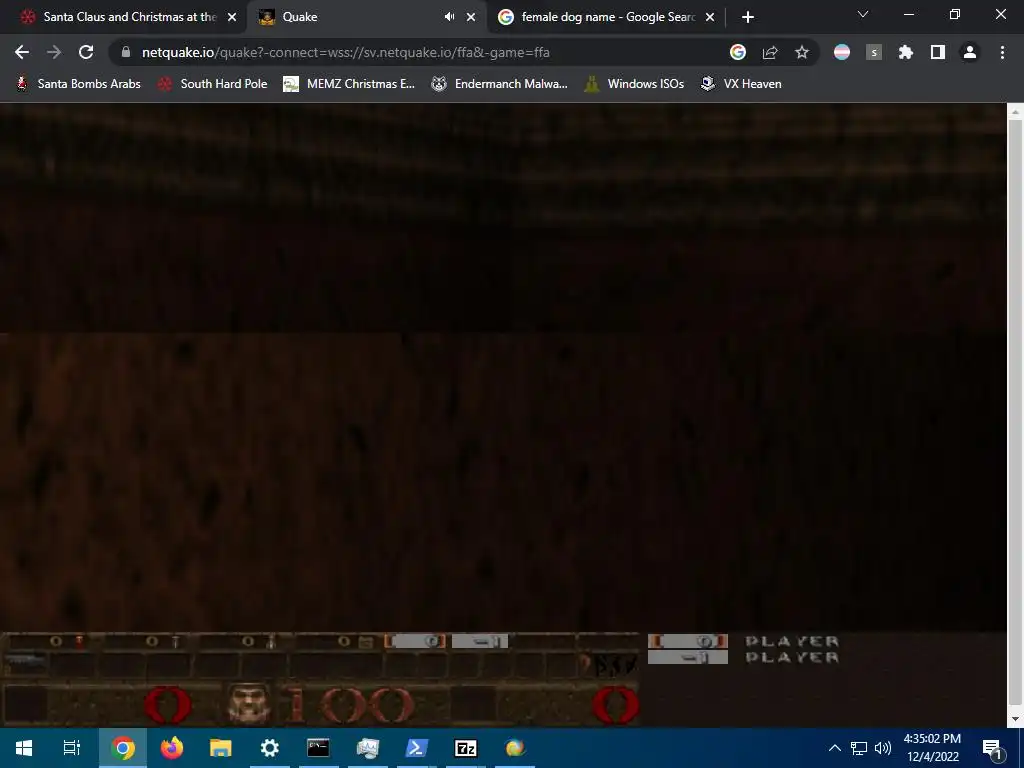The width and height of the screenshot is (1024, 768).
Task: Open the Extensions puzzle piece menu
Action: [x=906, y=52]
